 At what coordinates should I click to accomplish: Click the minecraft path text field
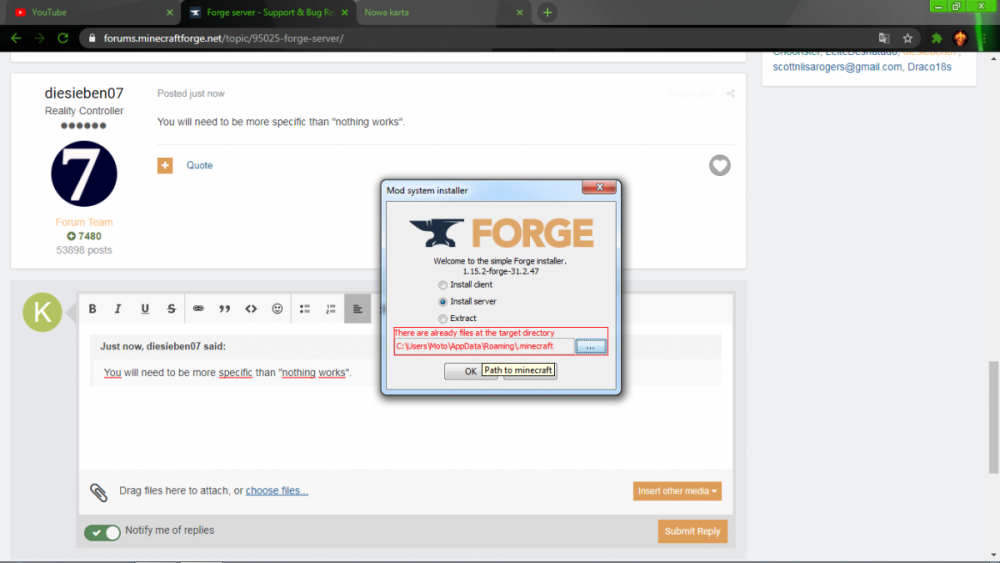coord(484,346)
